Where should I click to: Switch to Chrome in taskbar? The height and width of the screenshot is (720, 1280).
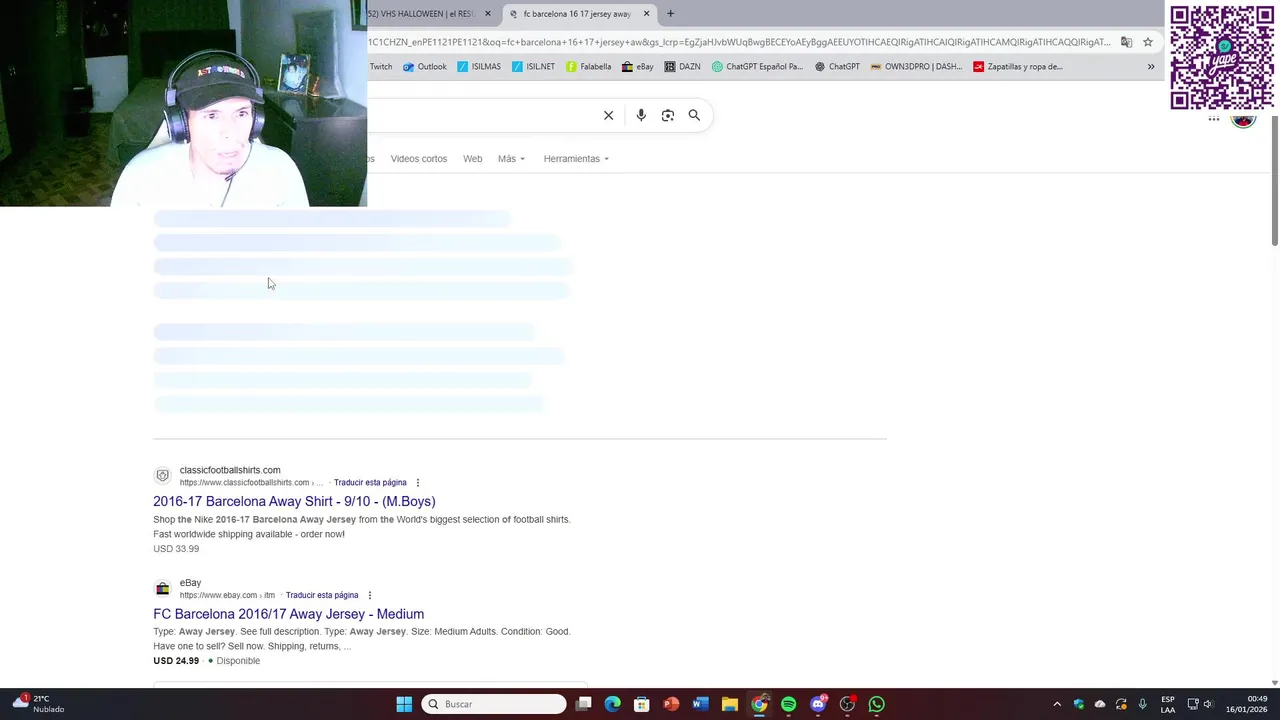[759, 704]
